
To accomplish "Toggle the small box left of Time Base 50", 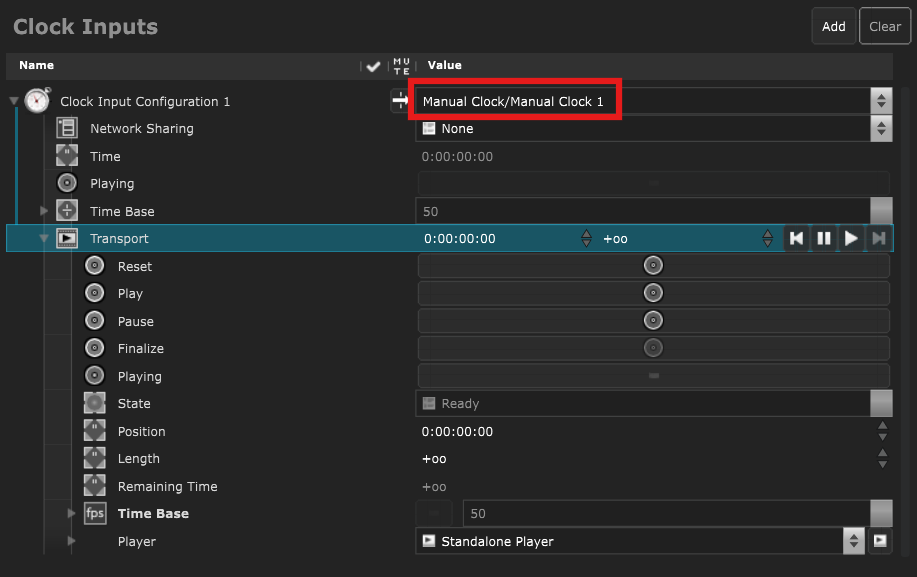I will 434,513.
